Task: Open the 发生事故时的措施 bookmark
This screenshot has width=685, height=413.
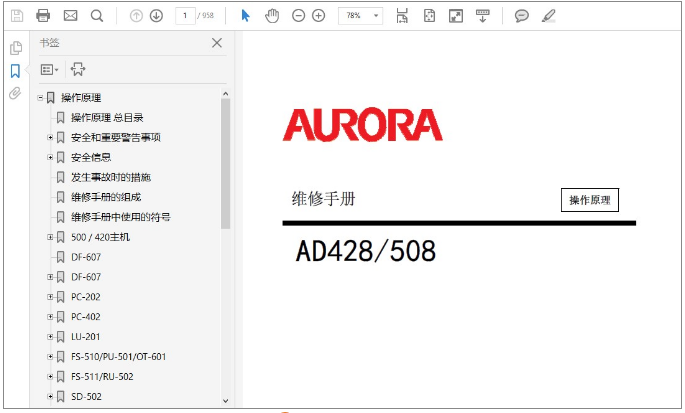Action: (x=111, y=177)
